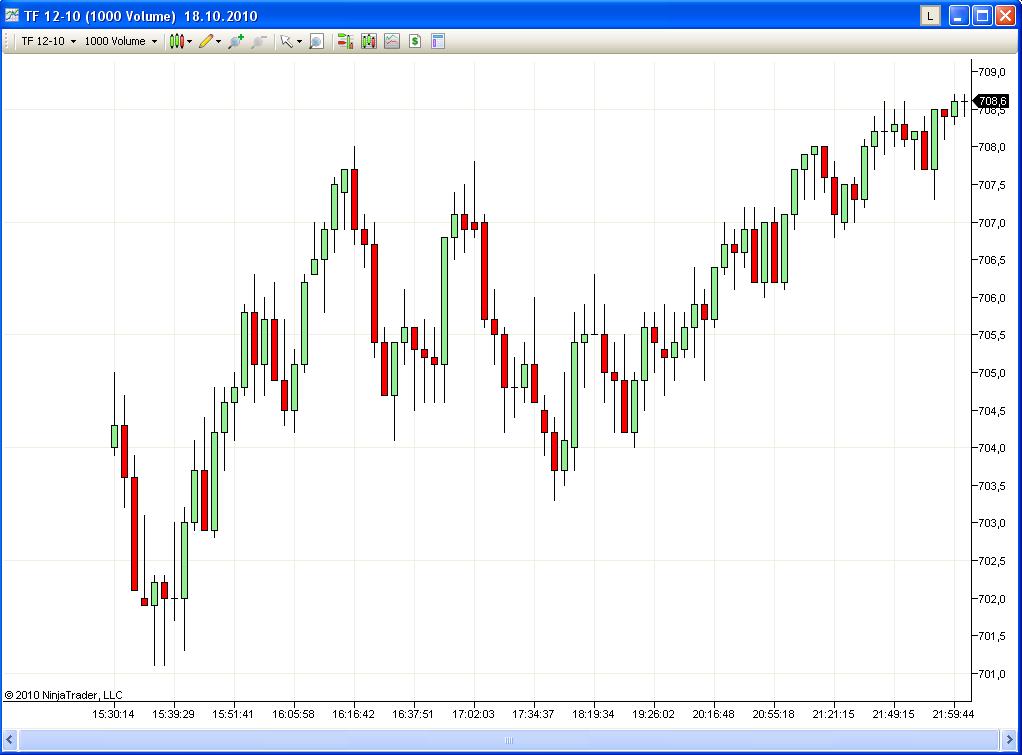
Task: Click the 708,6 current price marker
Action: point(992,101)
